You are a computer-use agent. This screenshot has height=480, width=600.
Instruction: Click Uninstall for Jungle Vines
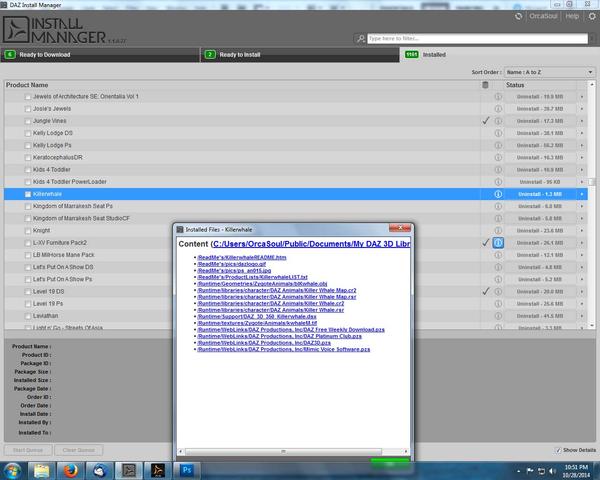(540, 121)
